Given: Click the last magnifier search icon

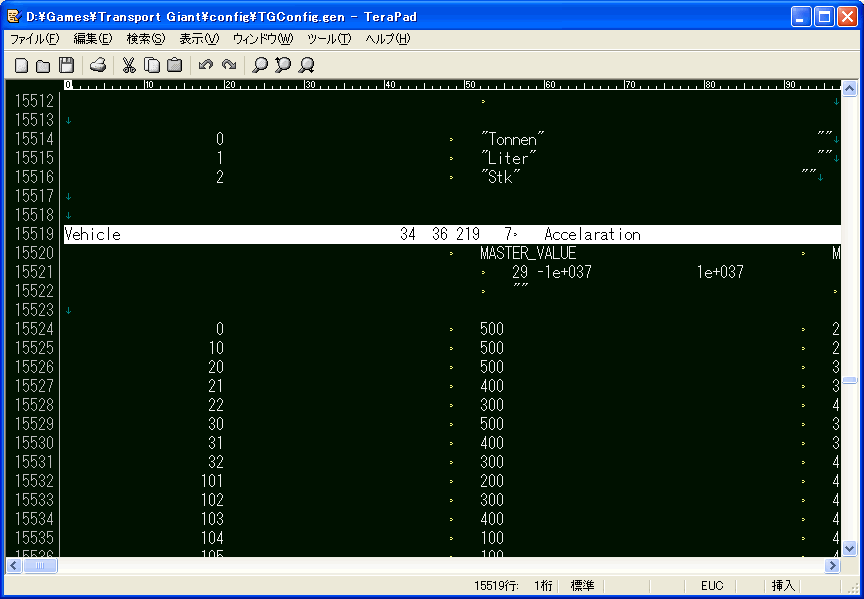Looking at the screenshot, I should (x=307, y=65).
